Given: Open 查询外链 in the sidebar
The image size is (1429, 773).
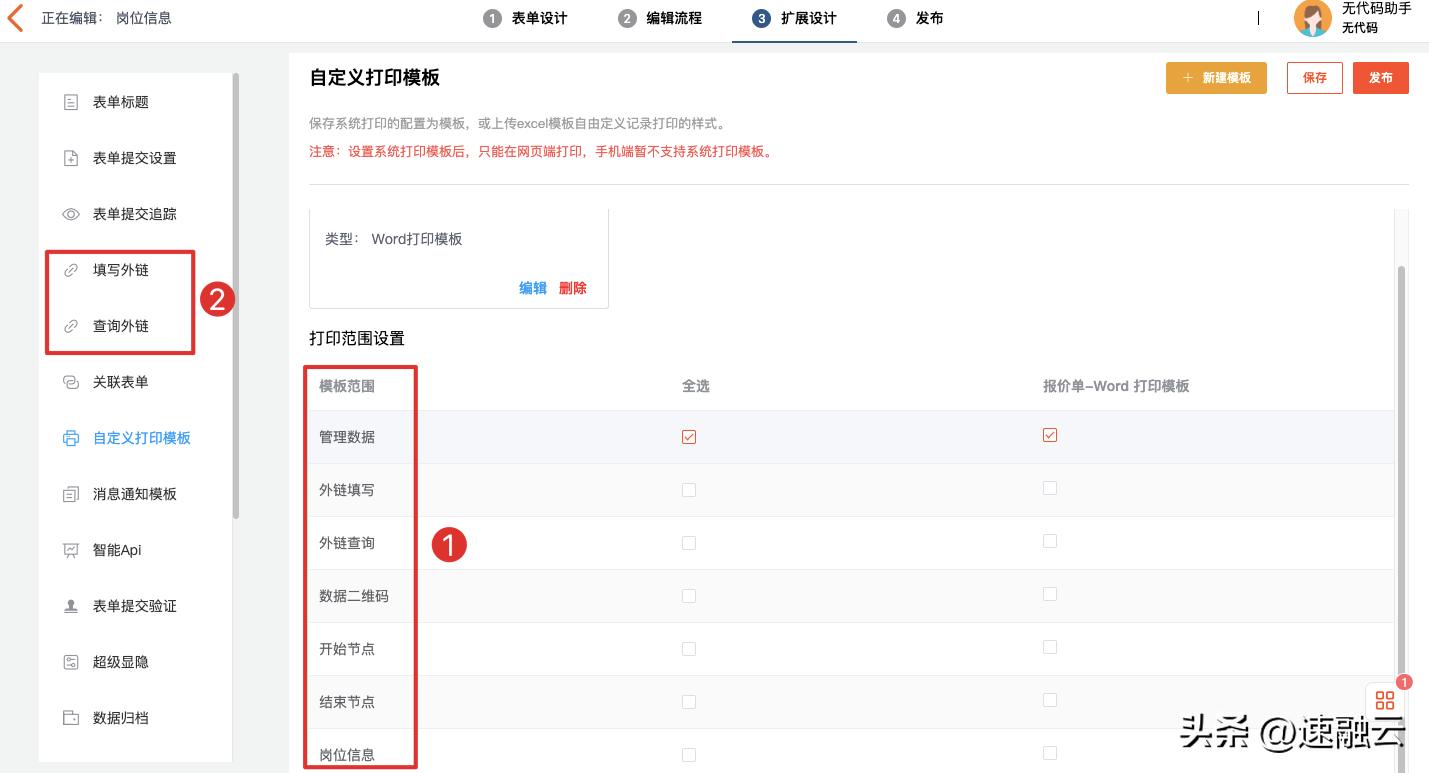Looking at the screenshot, I should pyautogui.click(x=121, y=326).
